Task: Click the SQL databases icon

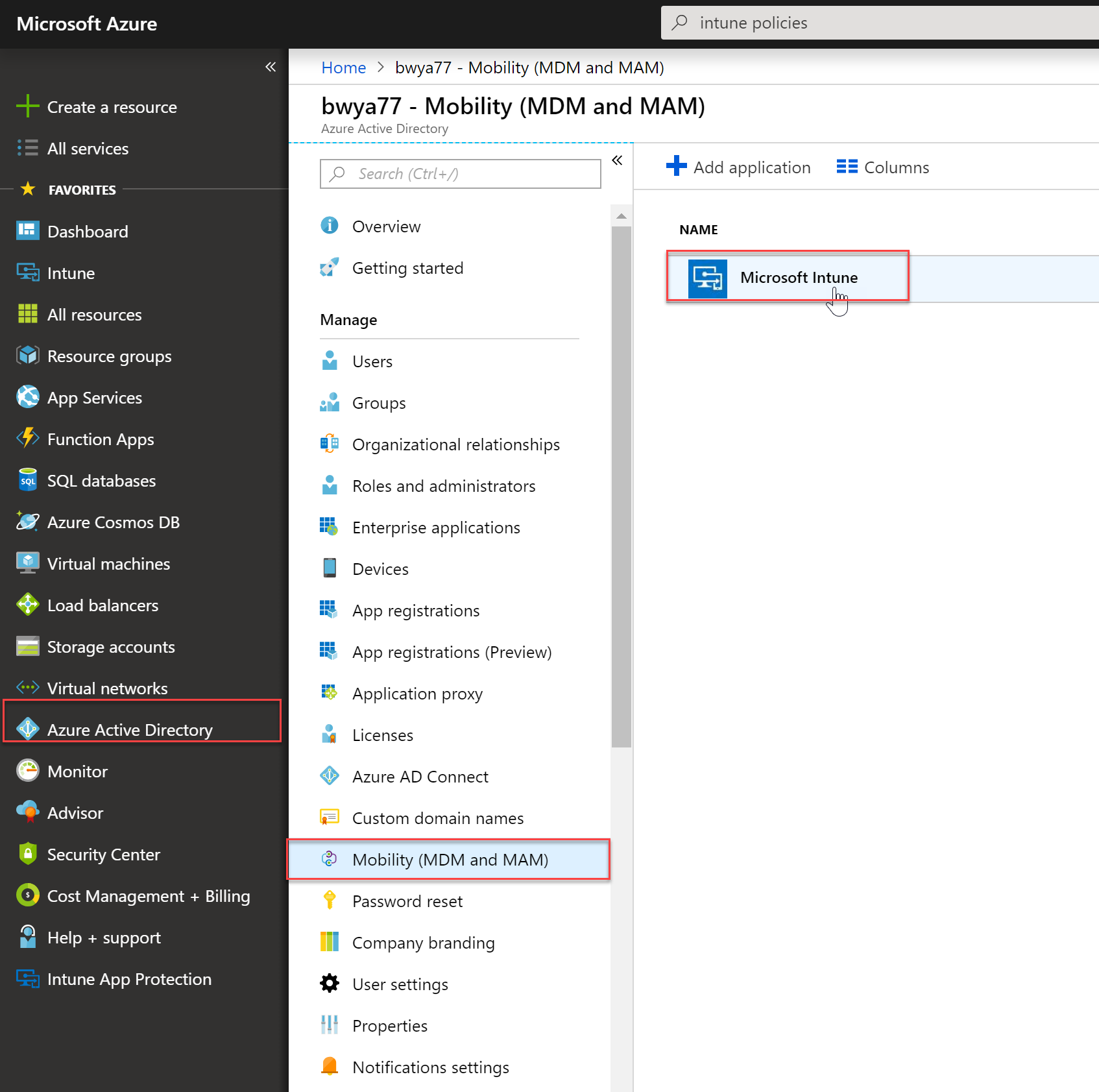Action: point(27,479)
